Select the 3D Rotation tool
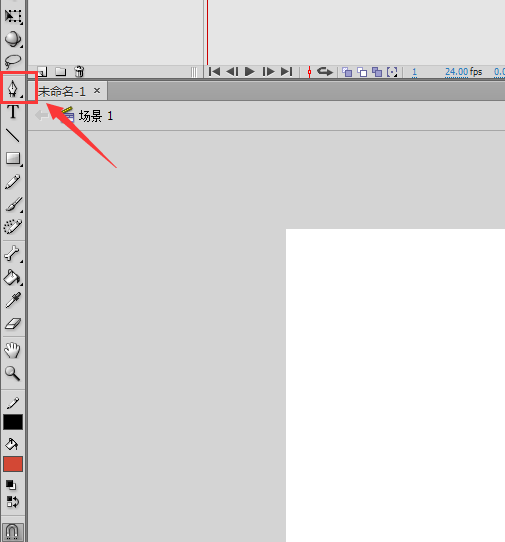Image resolution: width=505 pixels, height=542 pixels. click(13, 39)
